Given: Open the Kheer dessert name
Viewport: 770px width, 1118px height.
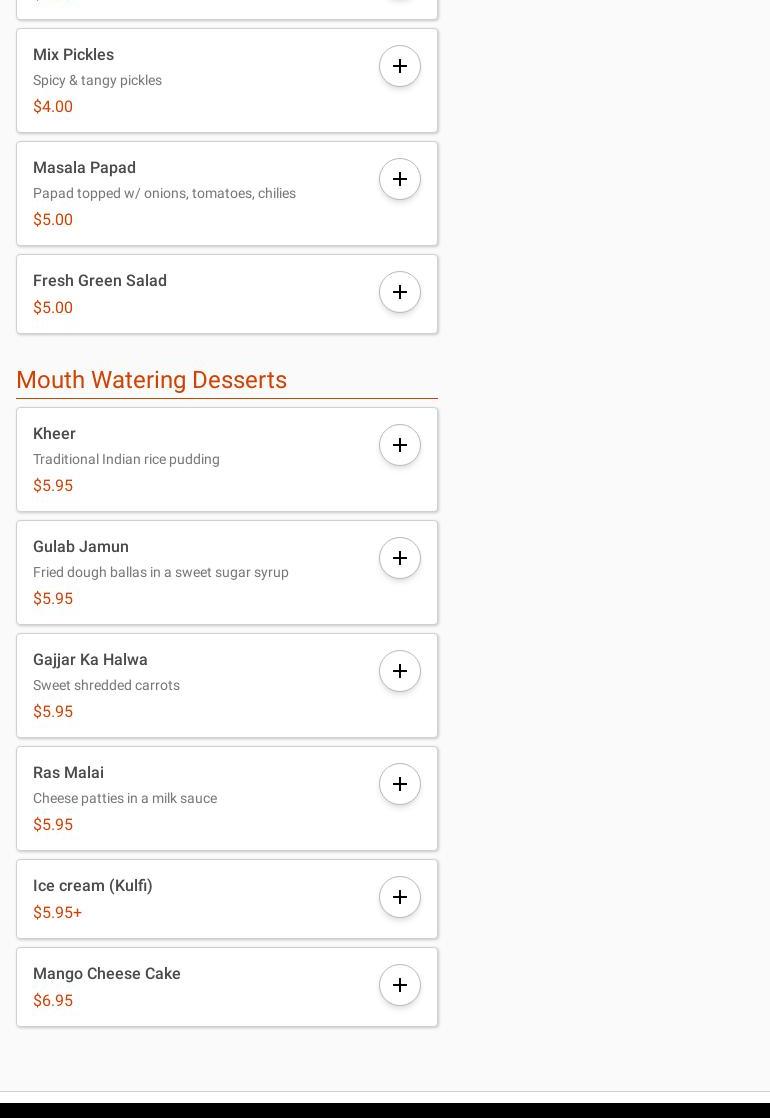Looking at the screenshot, I should (x=54, y=434).
